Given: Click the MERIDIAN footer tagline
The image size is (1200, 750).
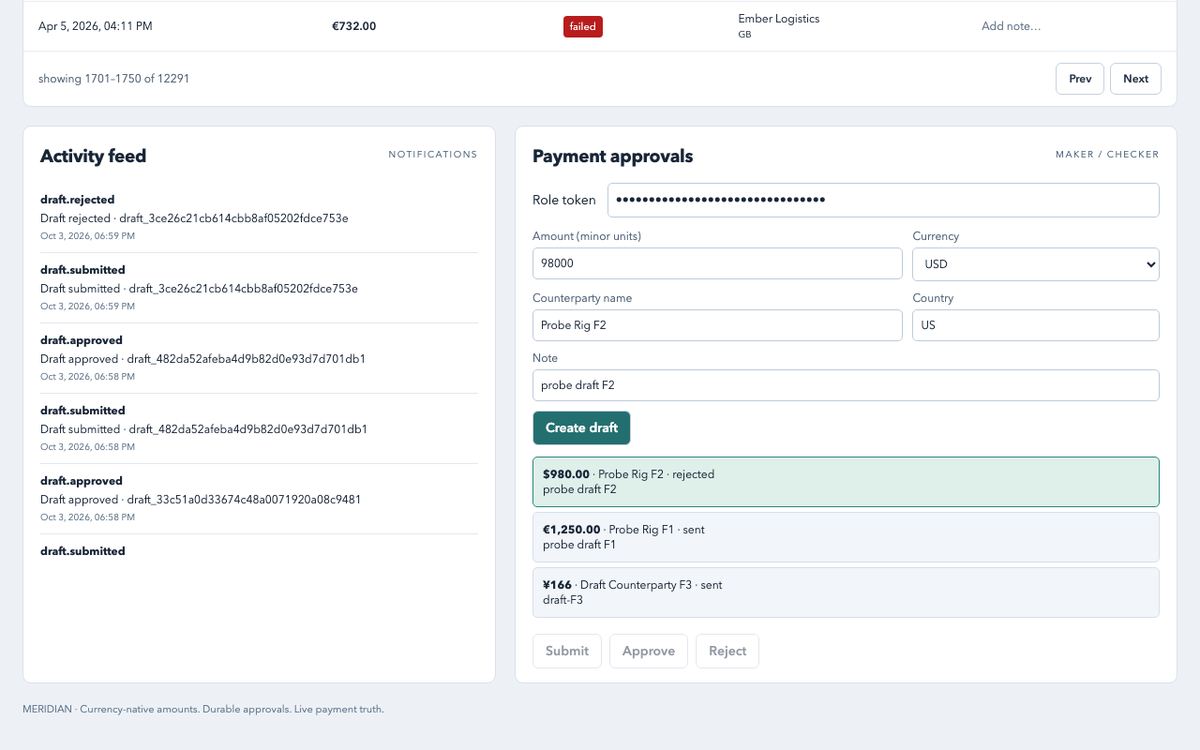Looking at the screenshot, I should [x=203, y=709].
